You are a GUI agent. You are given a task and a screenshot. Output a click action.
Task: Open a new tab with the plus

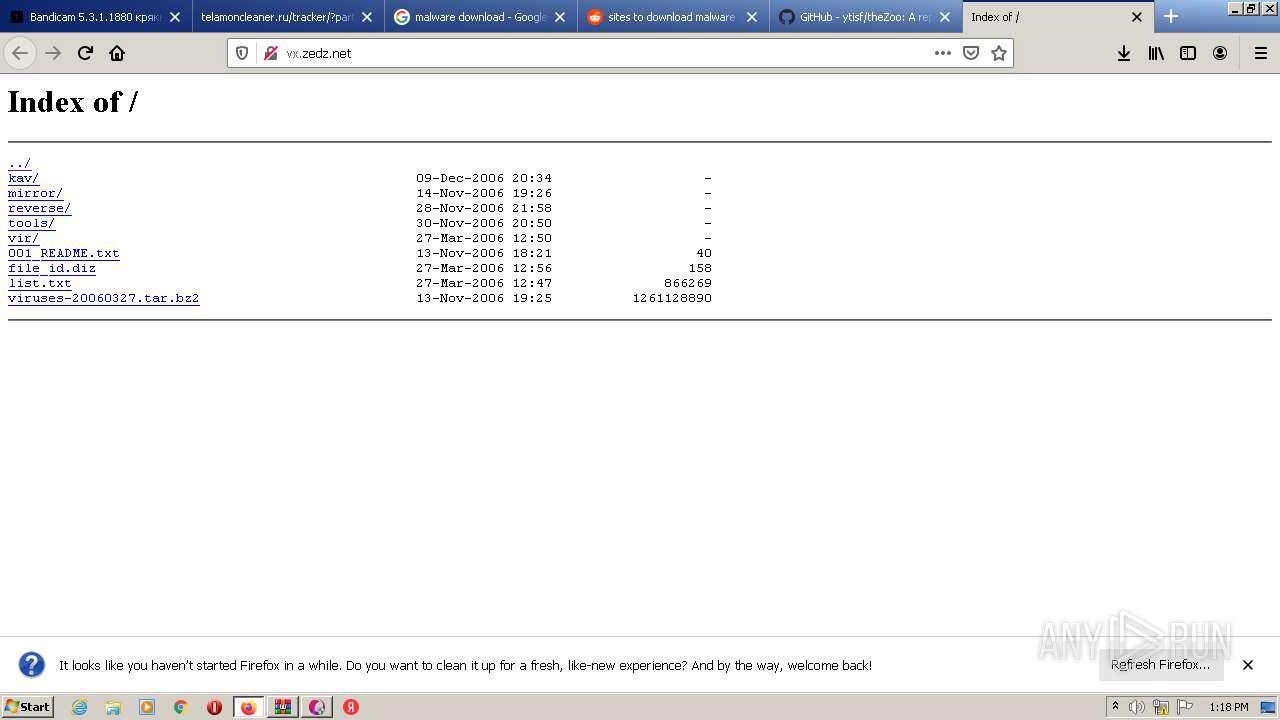(1171, 16)
